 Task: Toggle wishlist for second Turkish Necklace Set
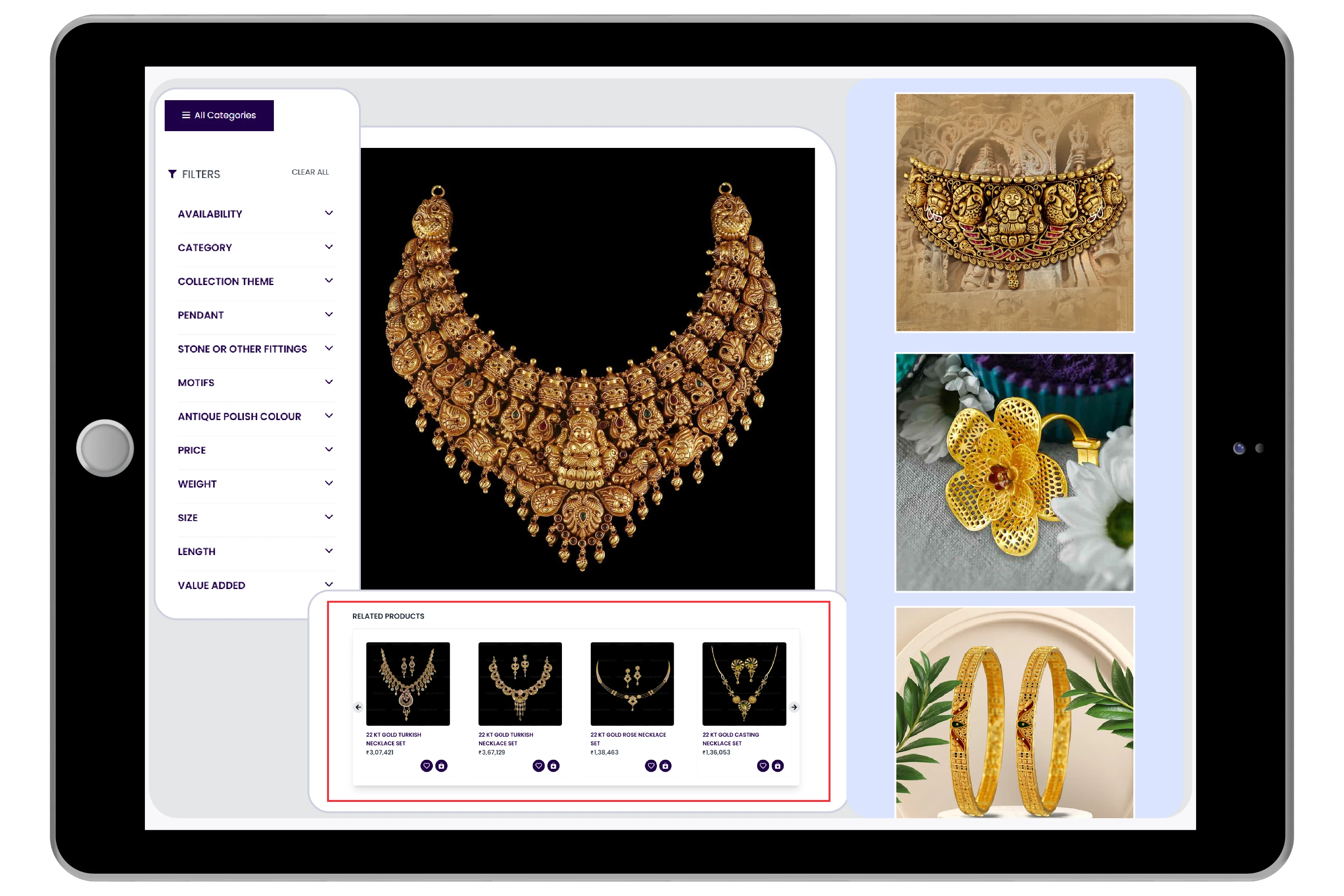coord(540,765)
